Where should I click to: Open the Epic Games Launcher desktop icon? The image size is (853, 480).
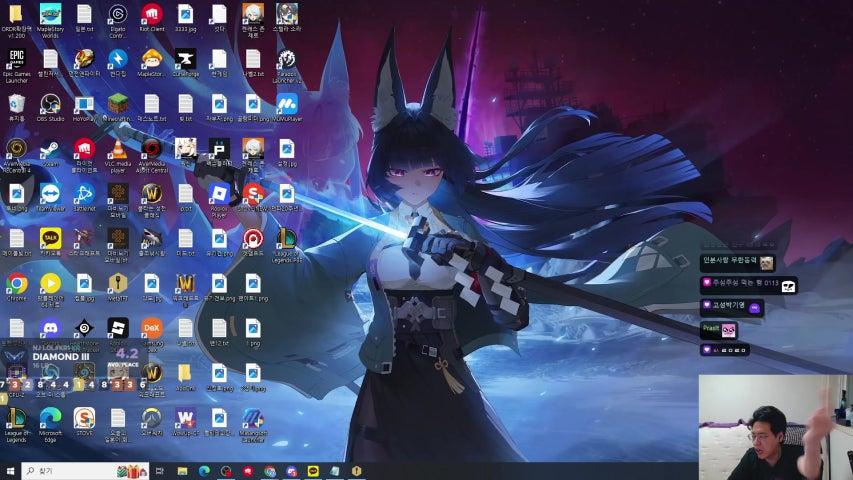[x=17, y=59]
